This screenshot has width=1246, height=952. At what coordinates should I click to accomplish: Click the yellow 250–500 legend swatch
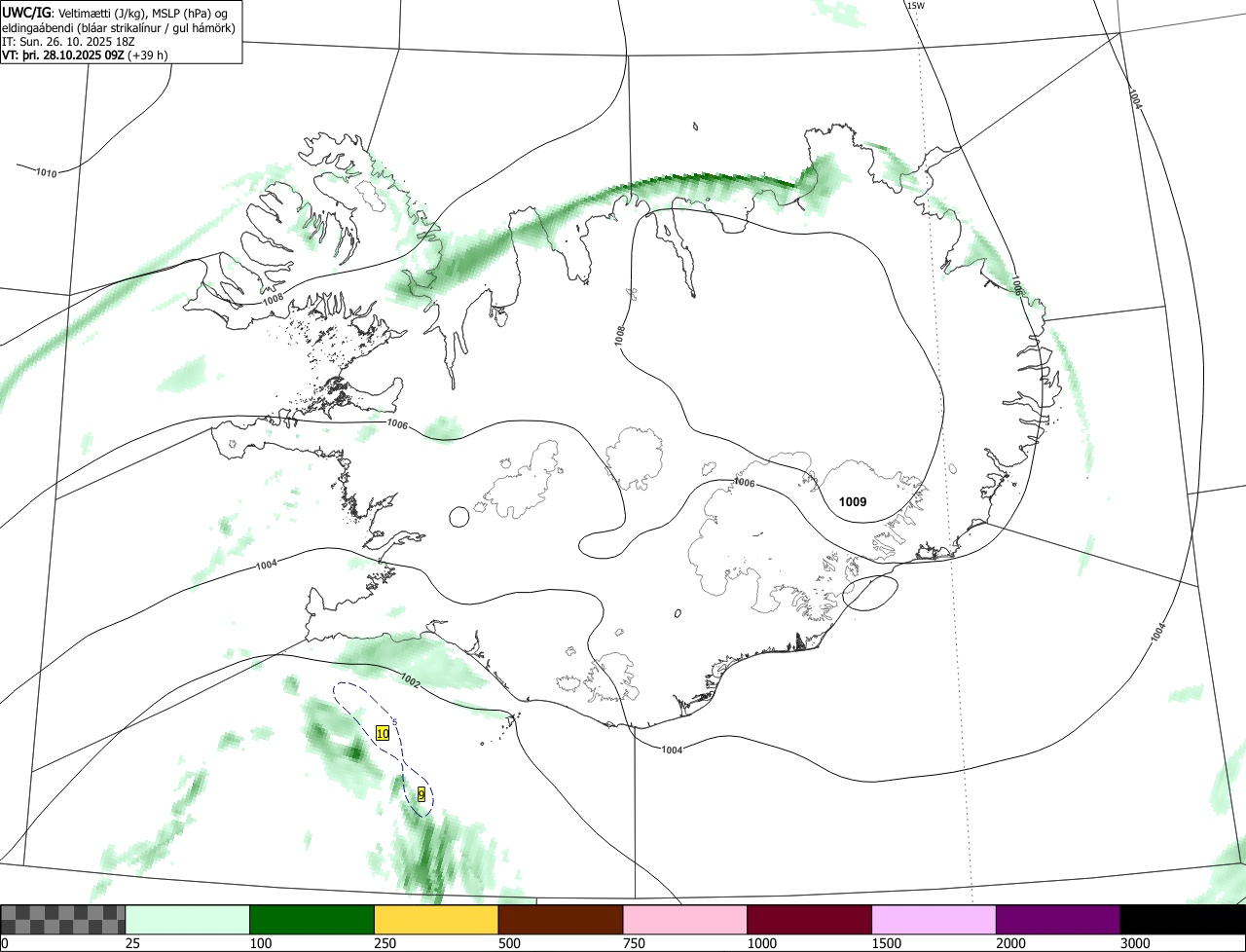coord(436,920)
